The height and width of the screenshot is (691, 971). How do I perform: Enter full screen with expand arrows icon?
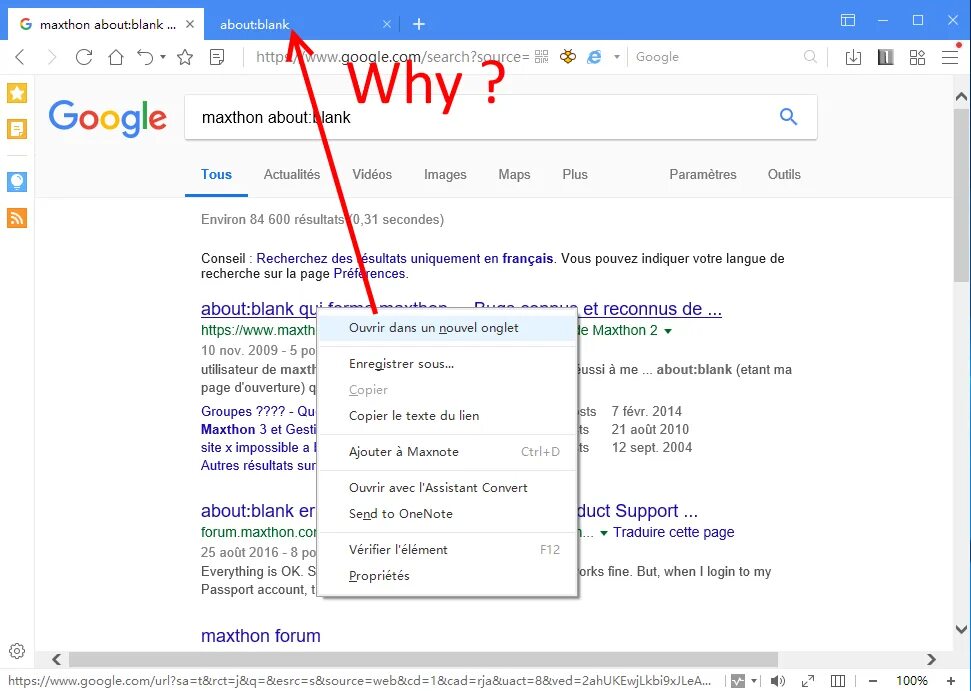[808, 681]
